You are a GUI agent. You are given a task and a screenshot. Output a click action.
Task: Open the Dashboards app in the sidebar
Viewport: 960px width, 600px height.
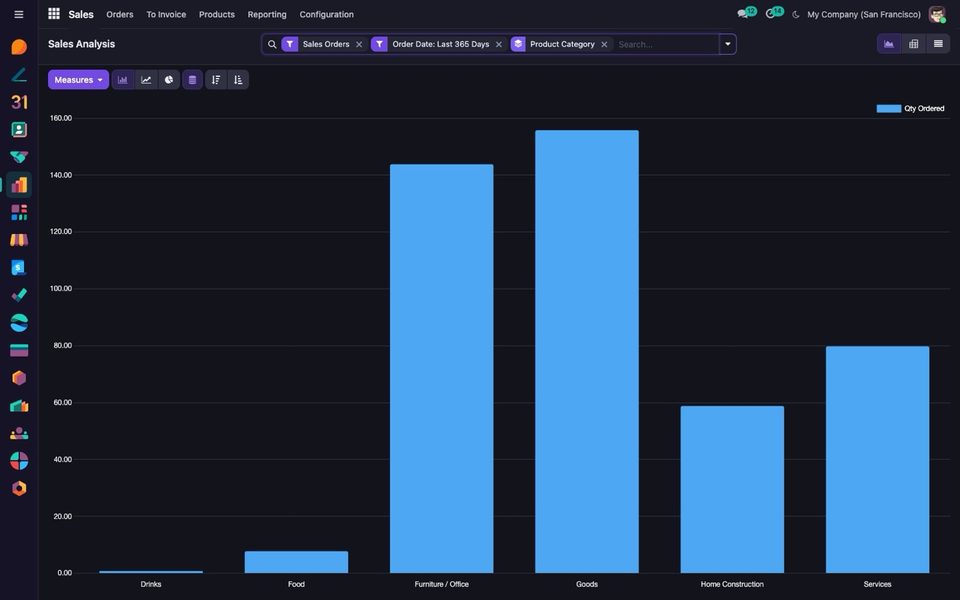[x=19, y=212]
